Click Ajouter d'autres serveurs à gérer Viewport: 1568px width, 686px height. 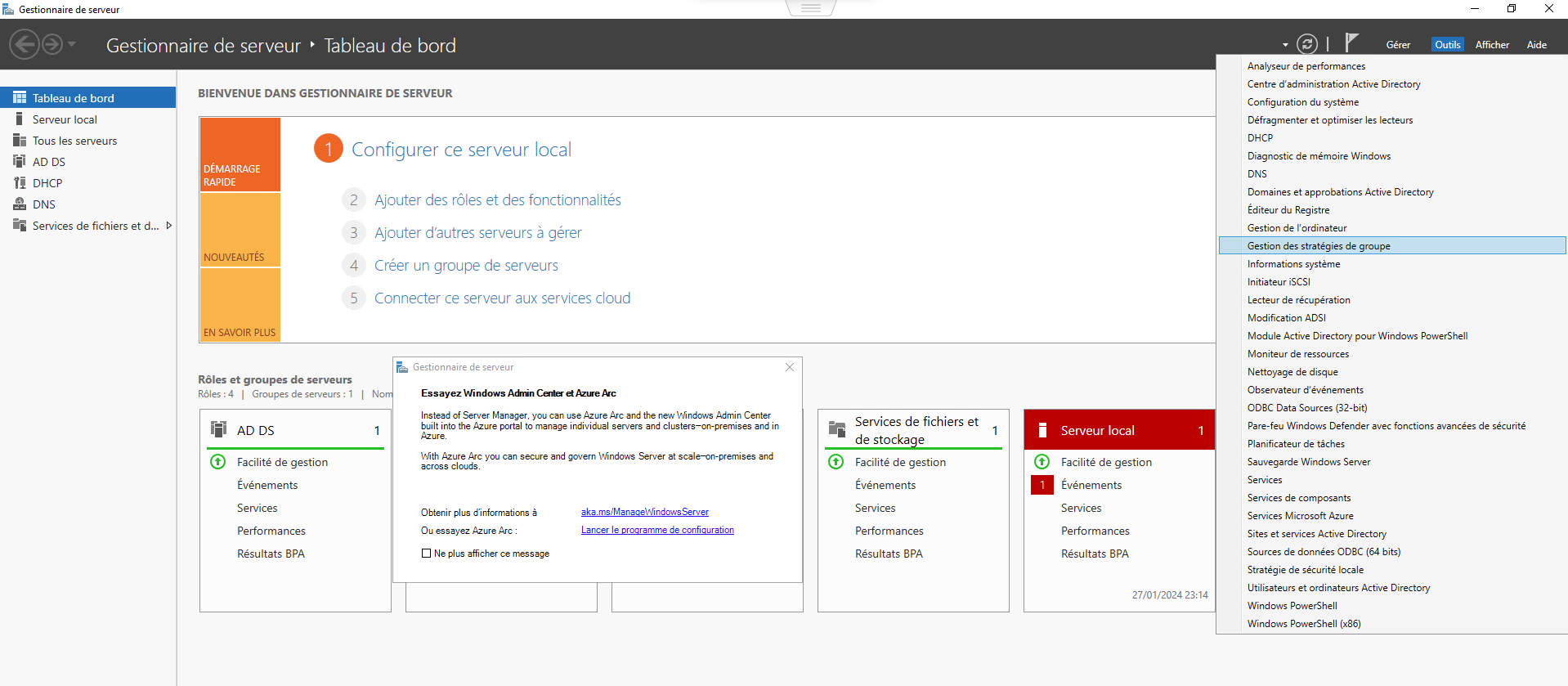point(477,233)
